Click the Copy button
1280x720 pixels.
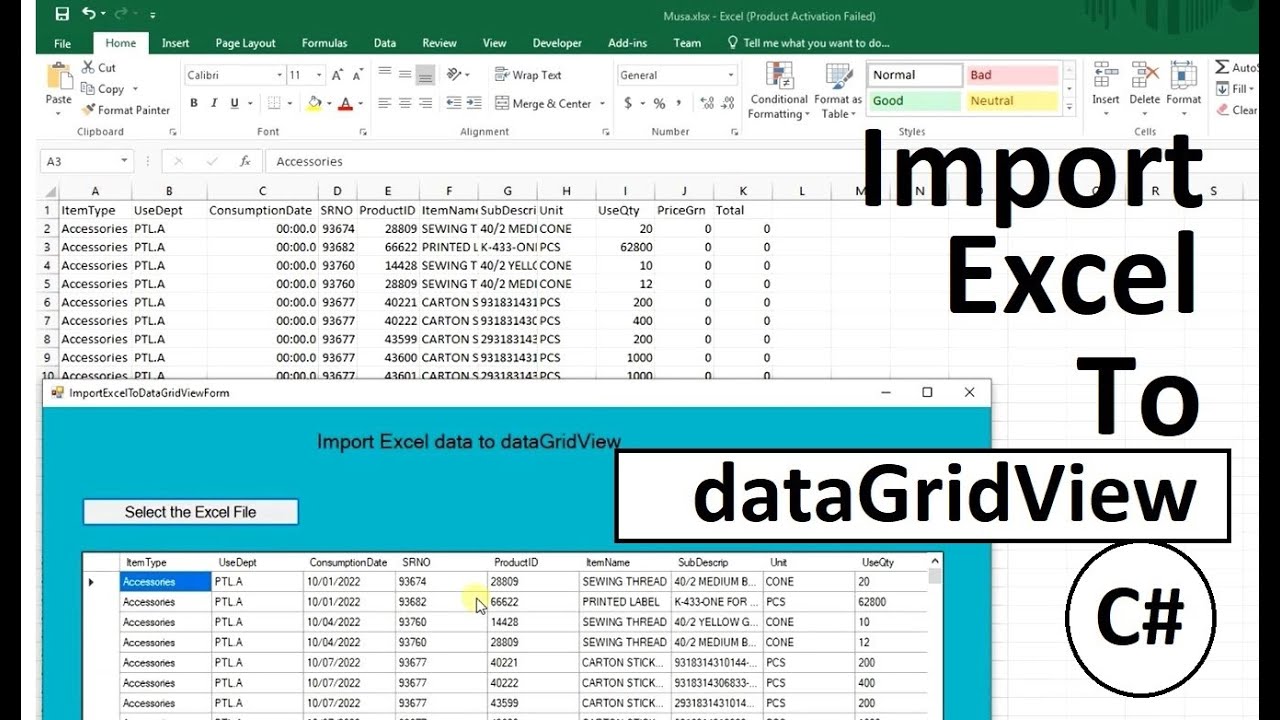[103, 89]
